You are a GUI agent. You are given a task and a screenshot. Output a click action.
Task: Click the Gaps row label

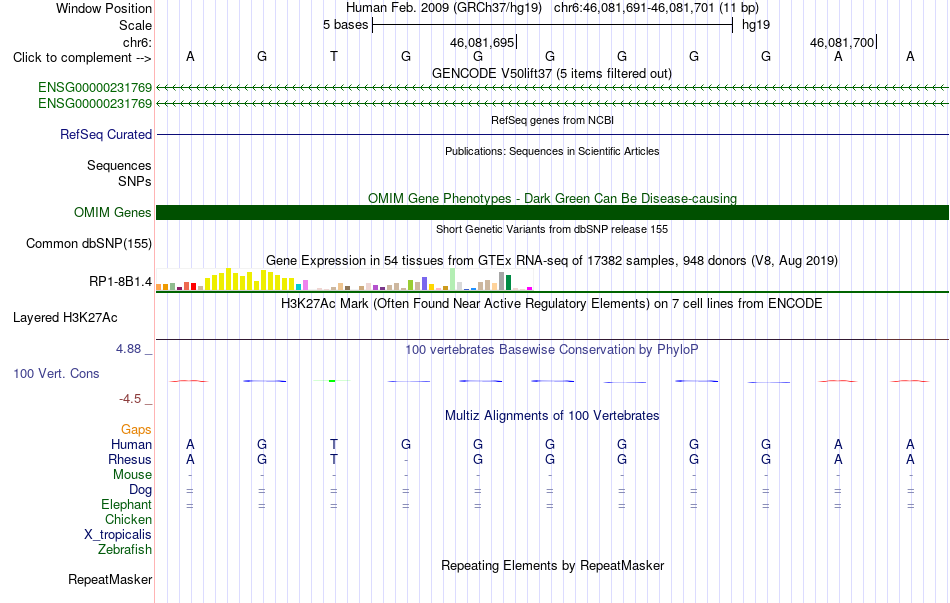click(x=136, y=429)
